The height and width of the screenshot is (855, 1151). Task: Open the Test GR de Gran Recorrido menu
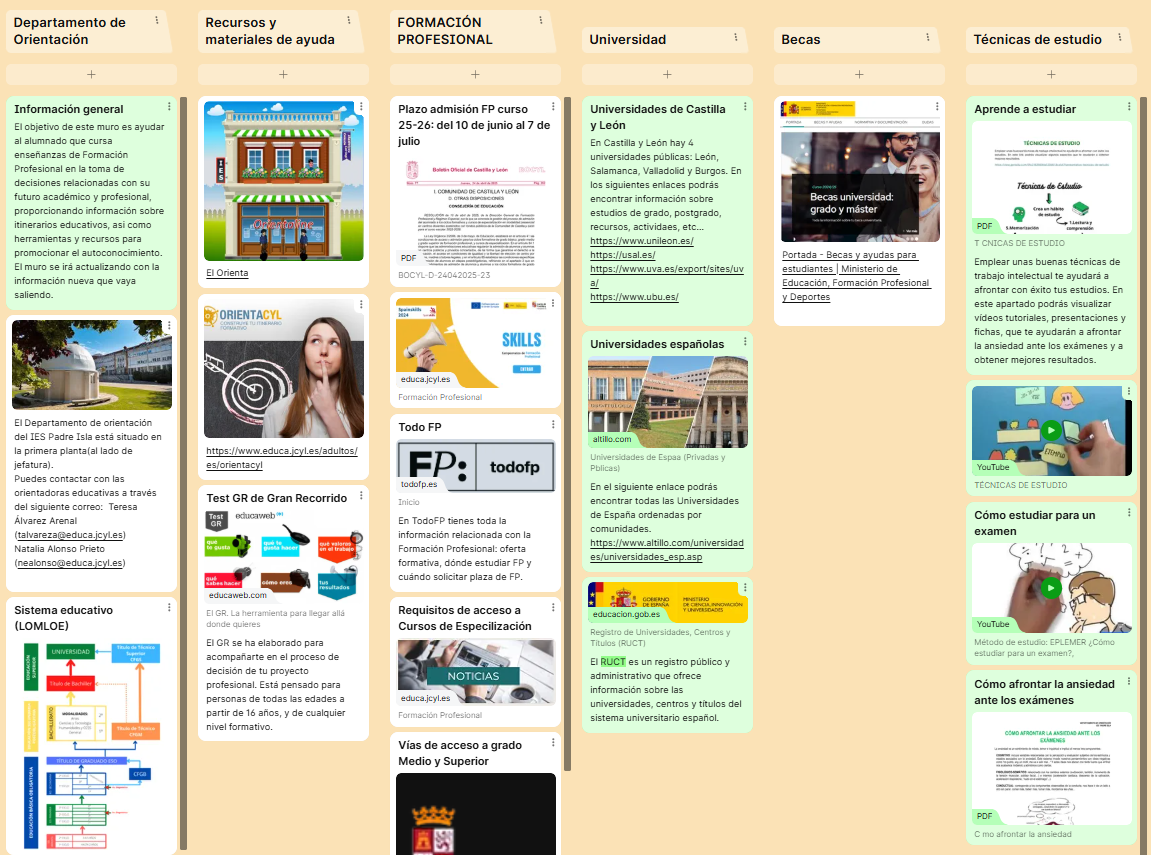(x=361, y=496)
